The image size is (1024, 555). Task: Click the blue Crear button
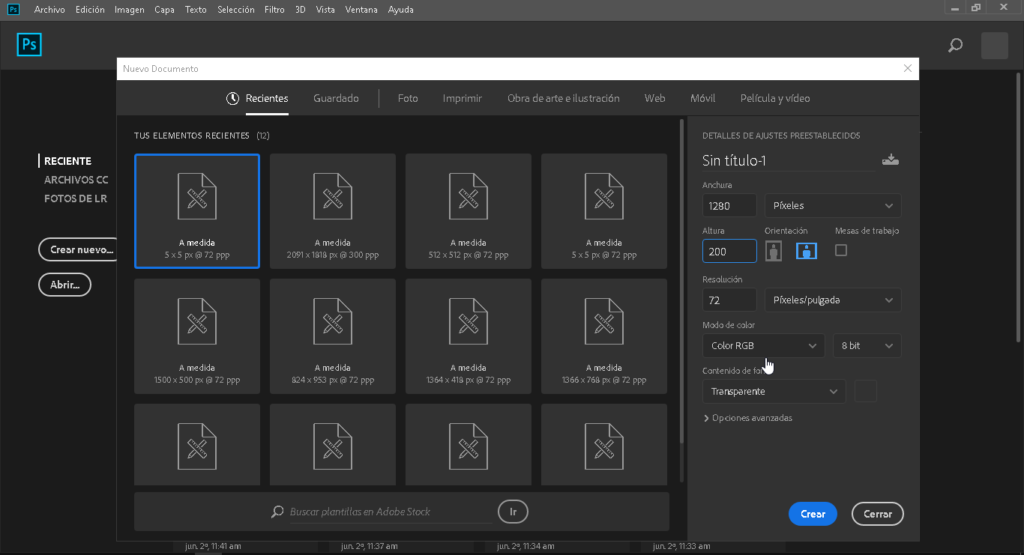pos(812,514)
